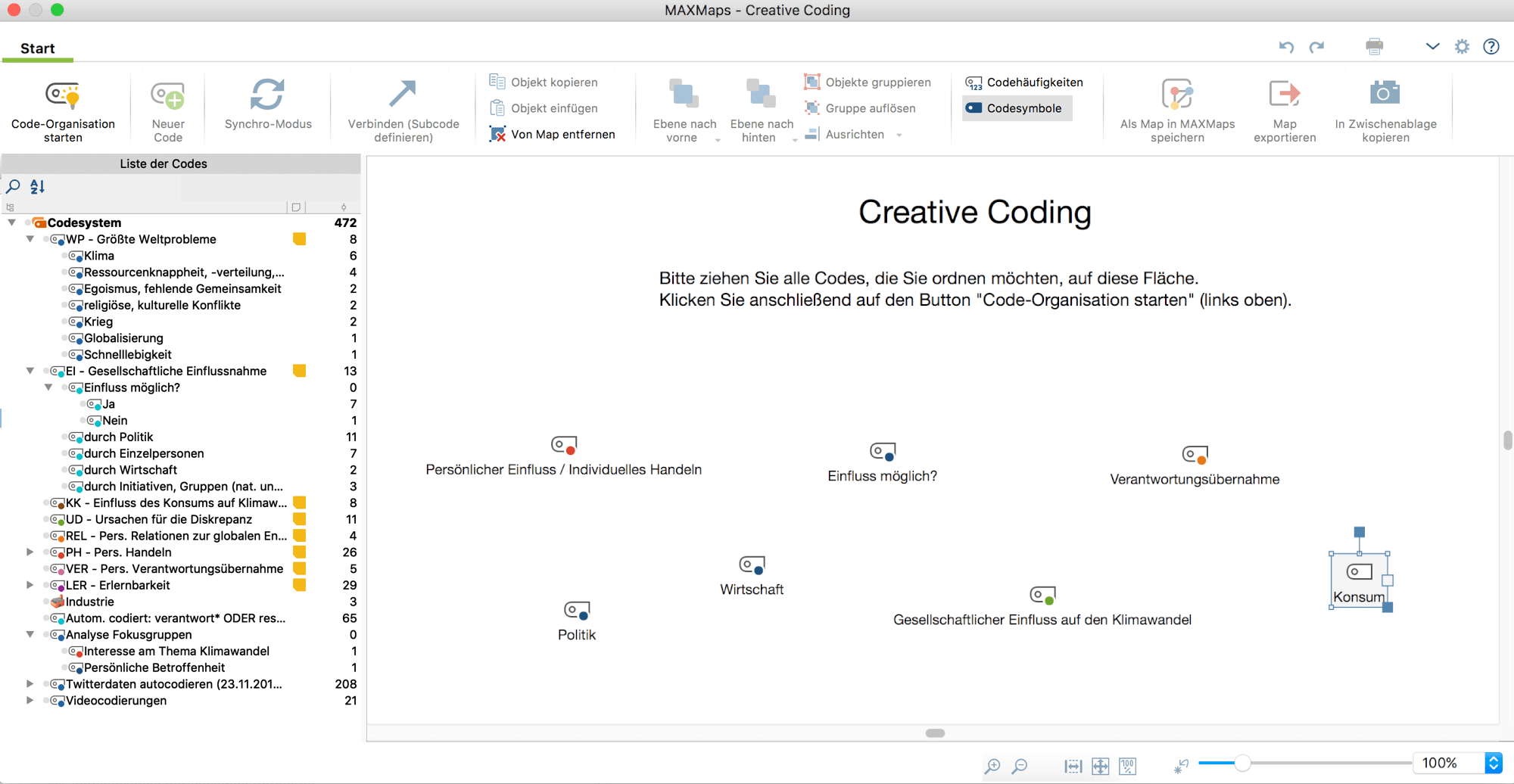Reset zoom to 100% icon
This screenshot has width=1514, height=784.
tap(1128, 766)
